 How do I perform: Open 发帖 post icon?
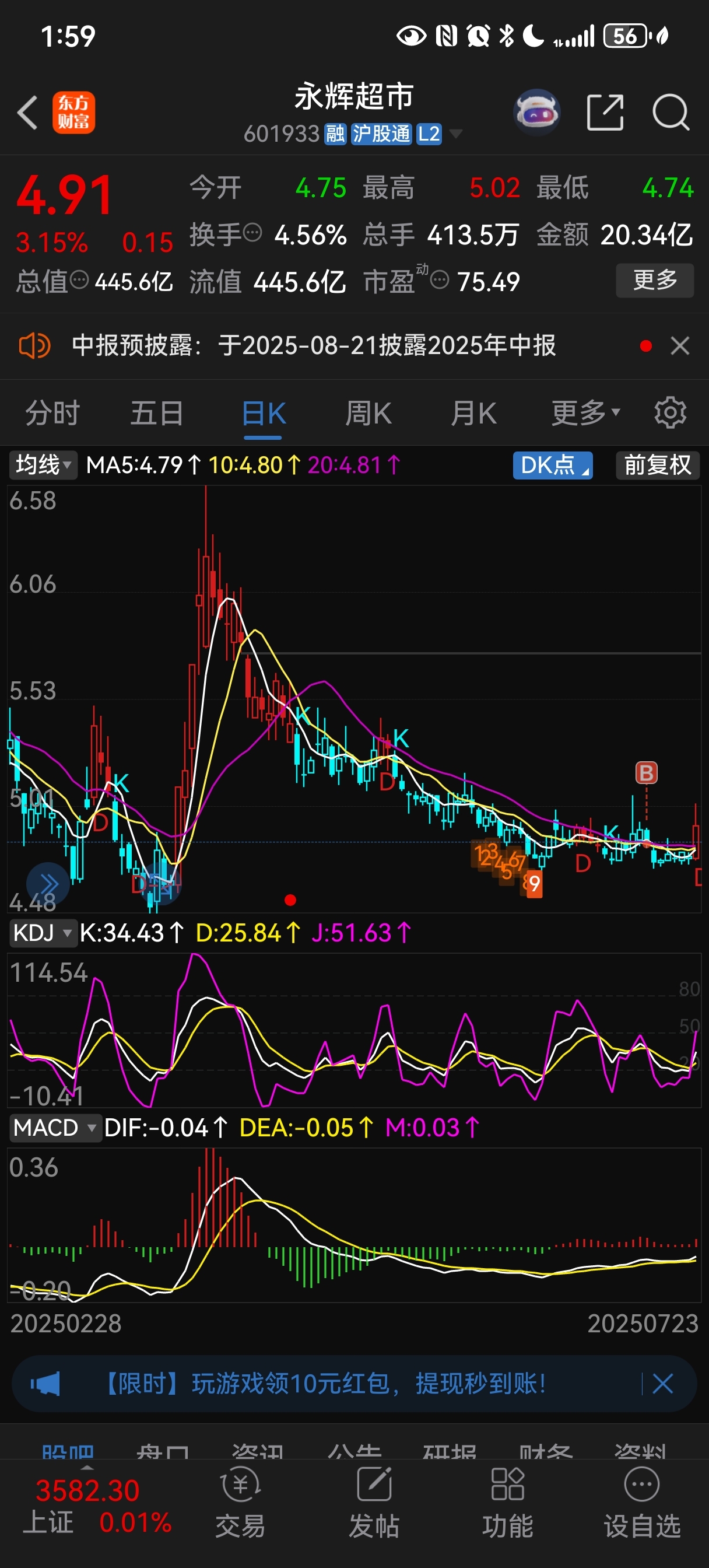(x=374, y=1502)
